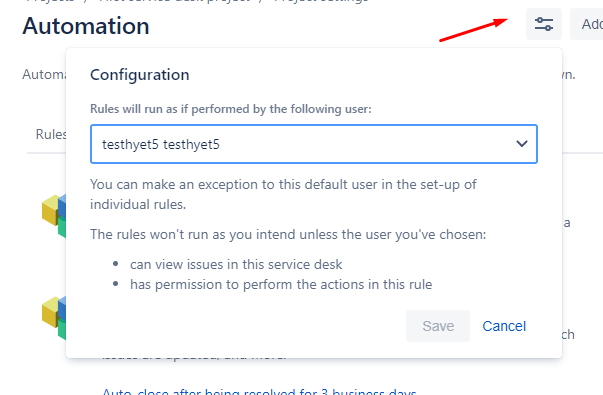
Task: Cancel the Configuration dialog
Action: point(504,326)
